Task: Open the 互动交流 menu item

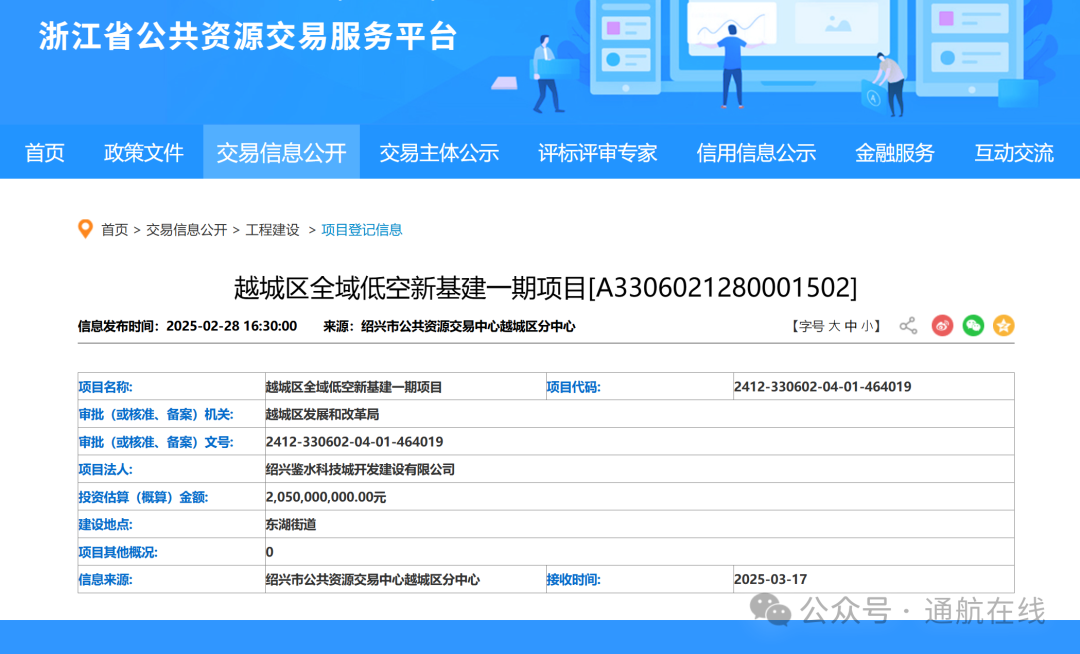Action: [x=1014, y=152]
